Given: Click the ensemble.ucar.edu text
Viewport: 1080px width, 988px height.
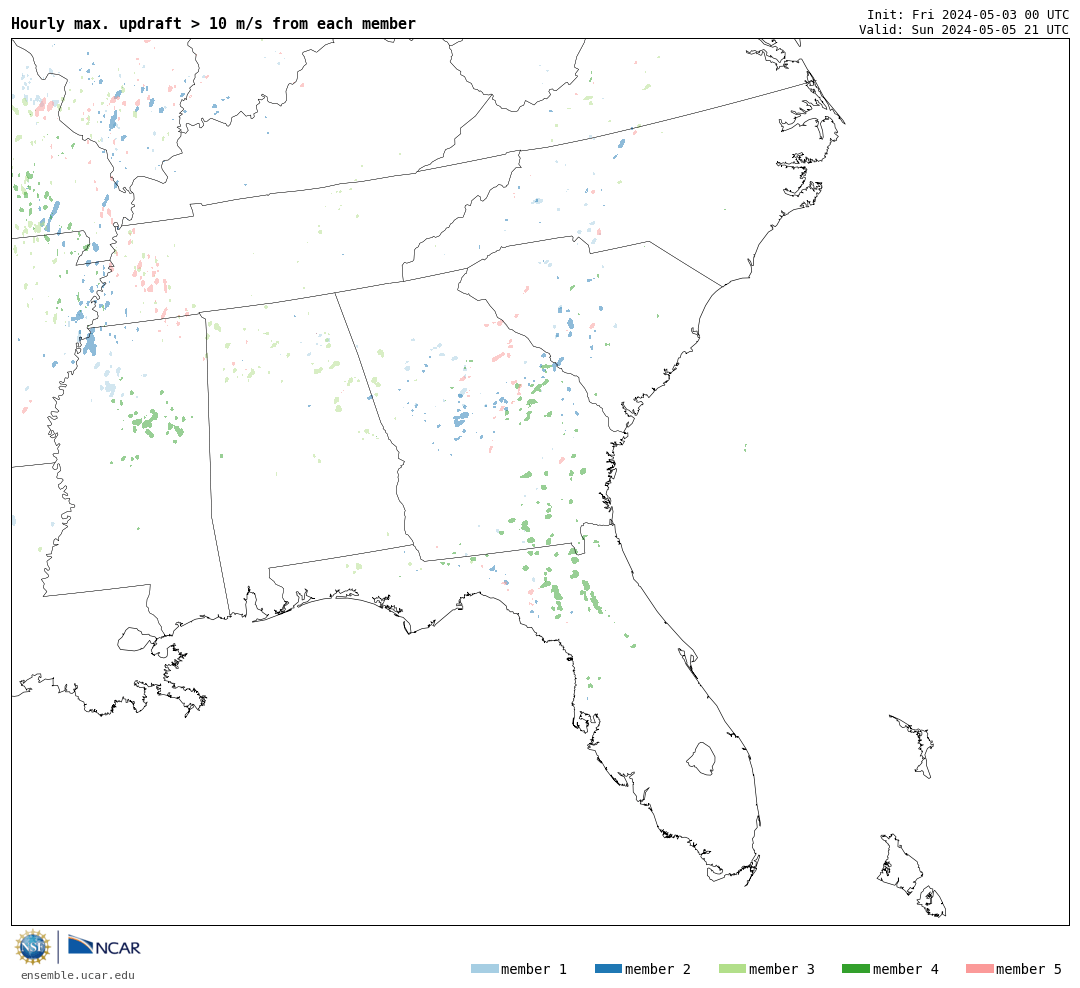Looking at the screenshot, I should pos(78,975).
